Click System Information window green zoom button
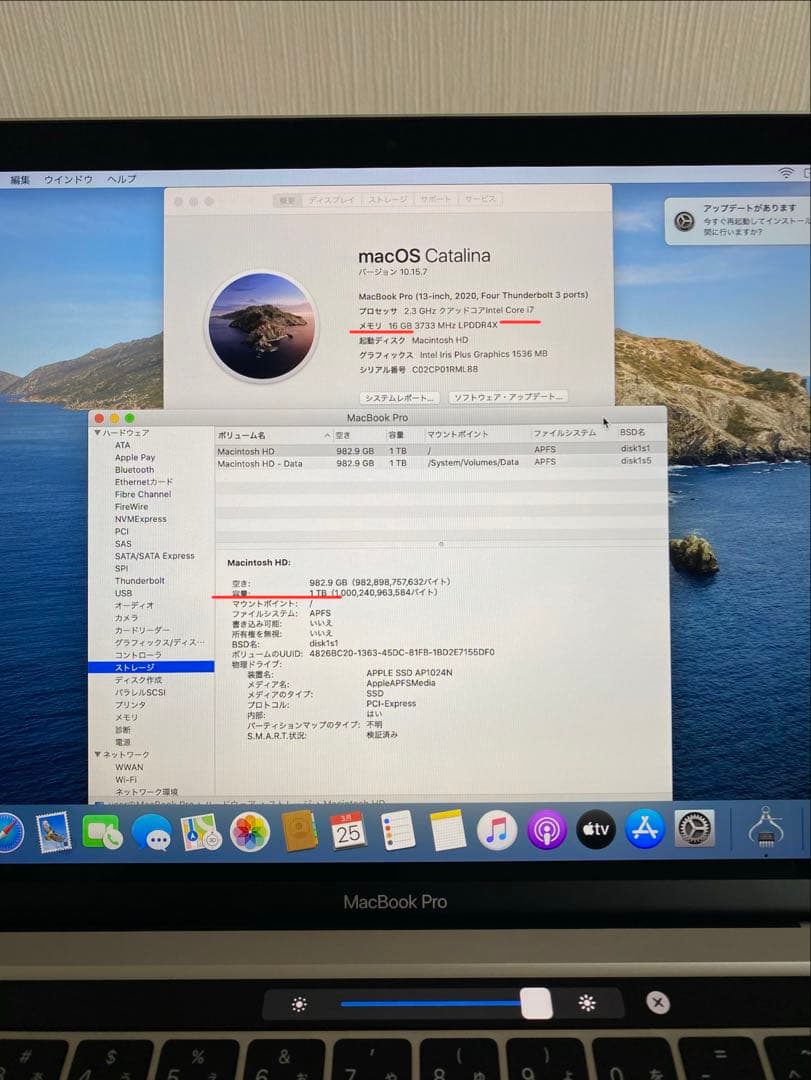Screen dimensions: 811x1080 130,418
